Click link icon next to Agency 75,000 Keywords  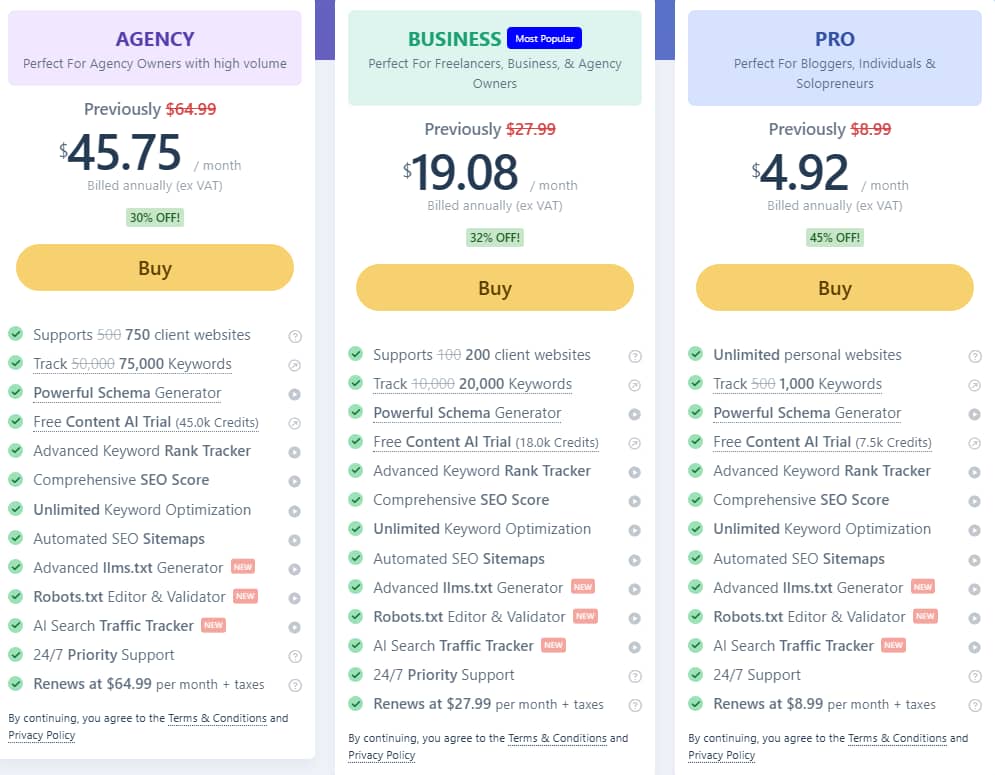tap(295, 365)
